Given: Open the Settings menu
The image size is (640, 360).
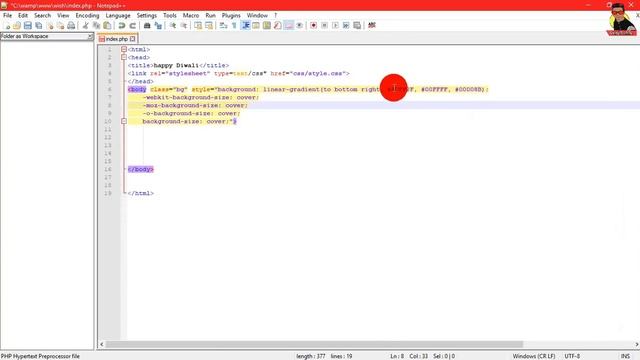Looking at the screenshot, I should point(147,16).
